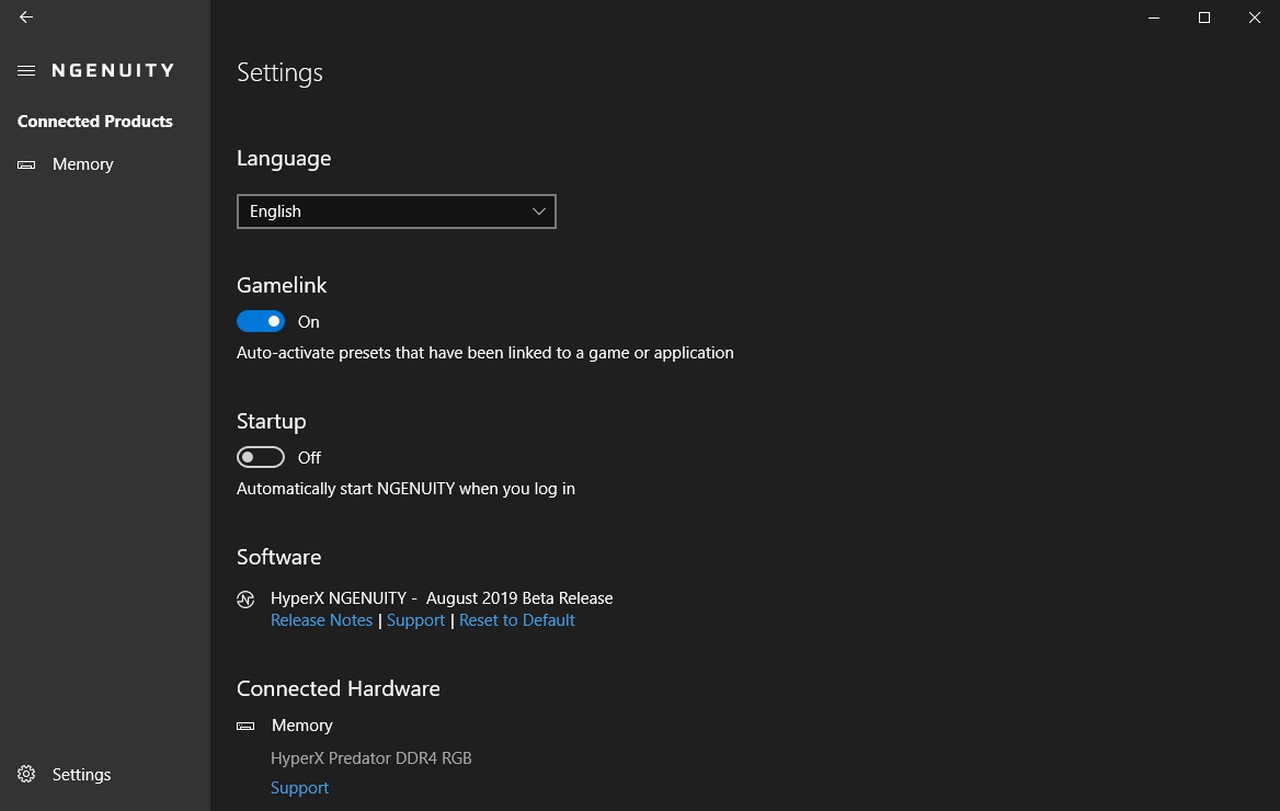Click the Gamelink section heading
1280x811 pixels.
tap(282, 285)
